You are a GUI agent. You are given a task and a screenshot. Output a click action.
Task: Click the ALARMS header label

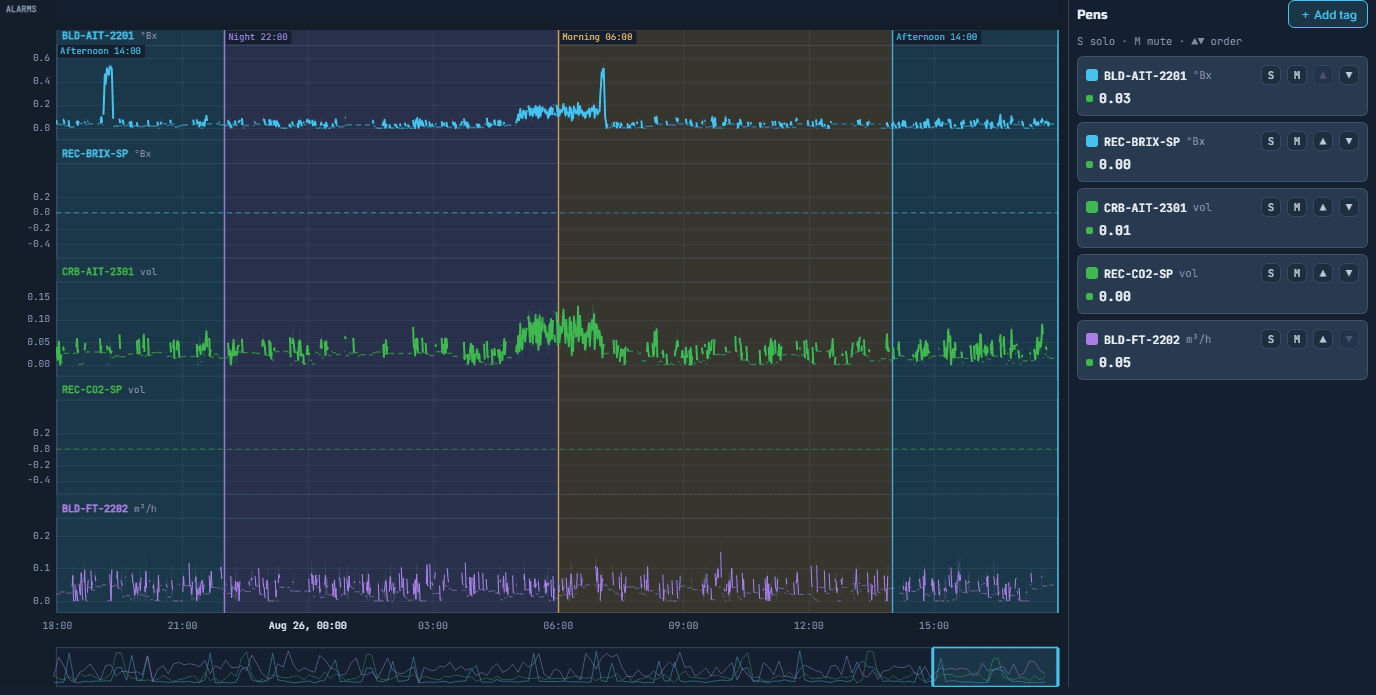20,9
